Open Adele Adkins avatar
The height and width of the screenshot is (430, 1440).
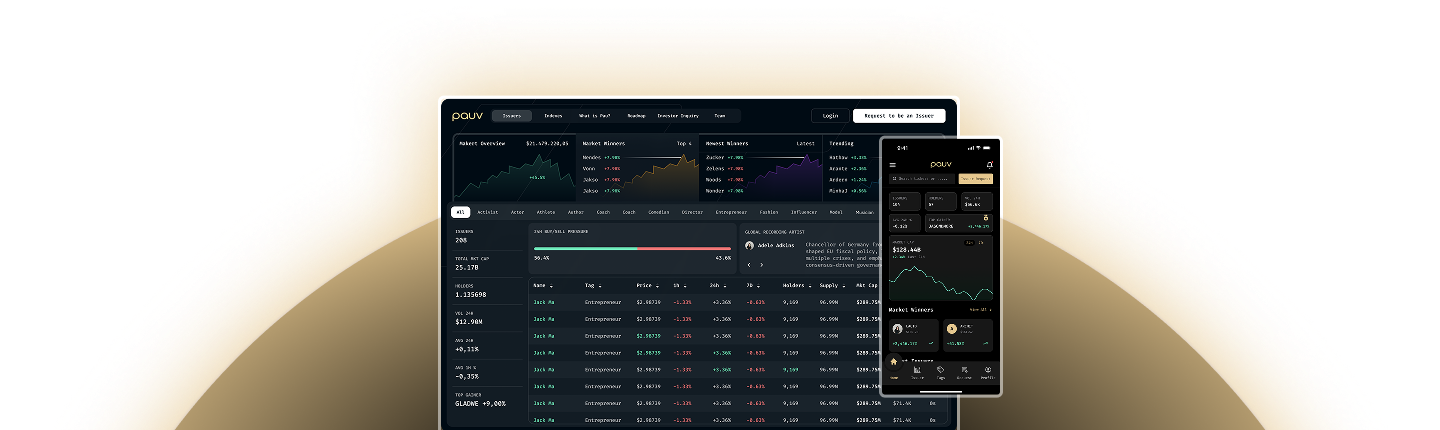(x=750, y=245)
